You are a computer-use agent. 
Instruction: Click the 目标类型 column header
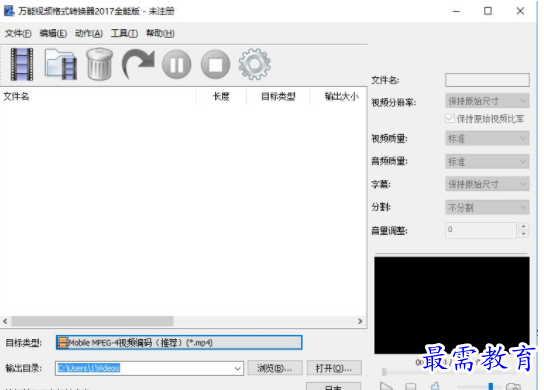click(278, 96)
